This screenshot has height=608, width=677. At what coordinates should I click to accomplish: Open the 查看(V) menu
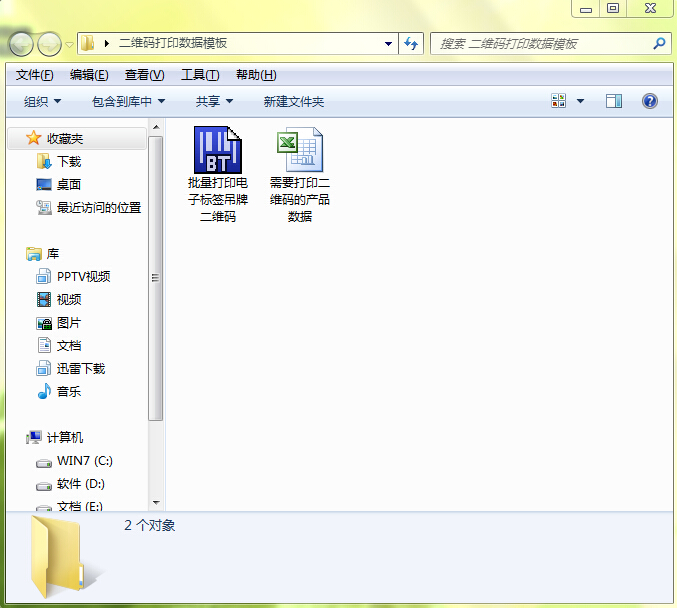click(x=144, y=75)
